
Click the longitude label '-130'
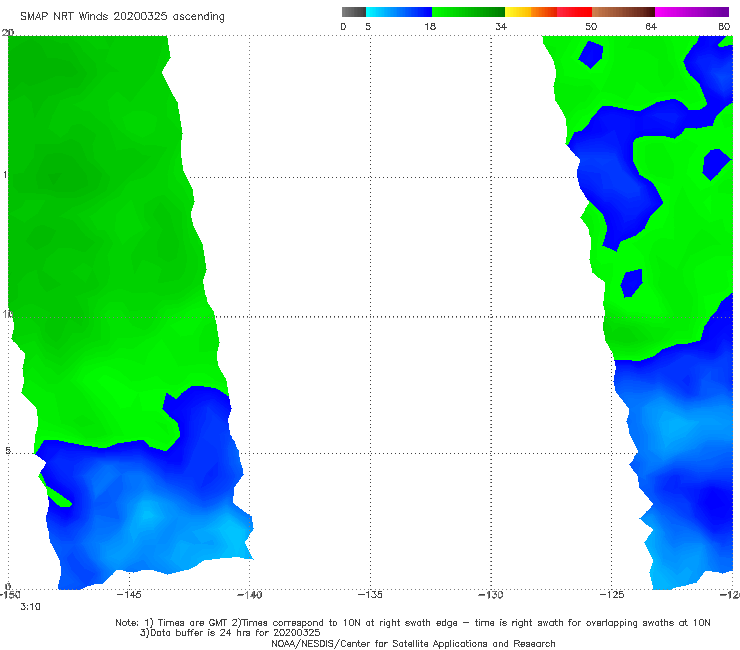point(491,594)
